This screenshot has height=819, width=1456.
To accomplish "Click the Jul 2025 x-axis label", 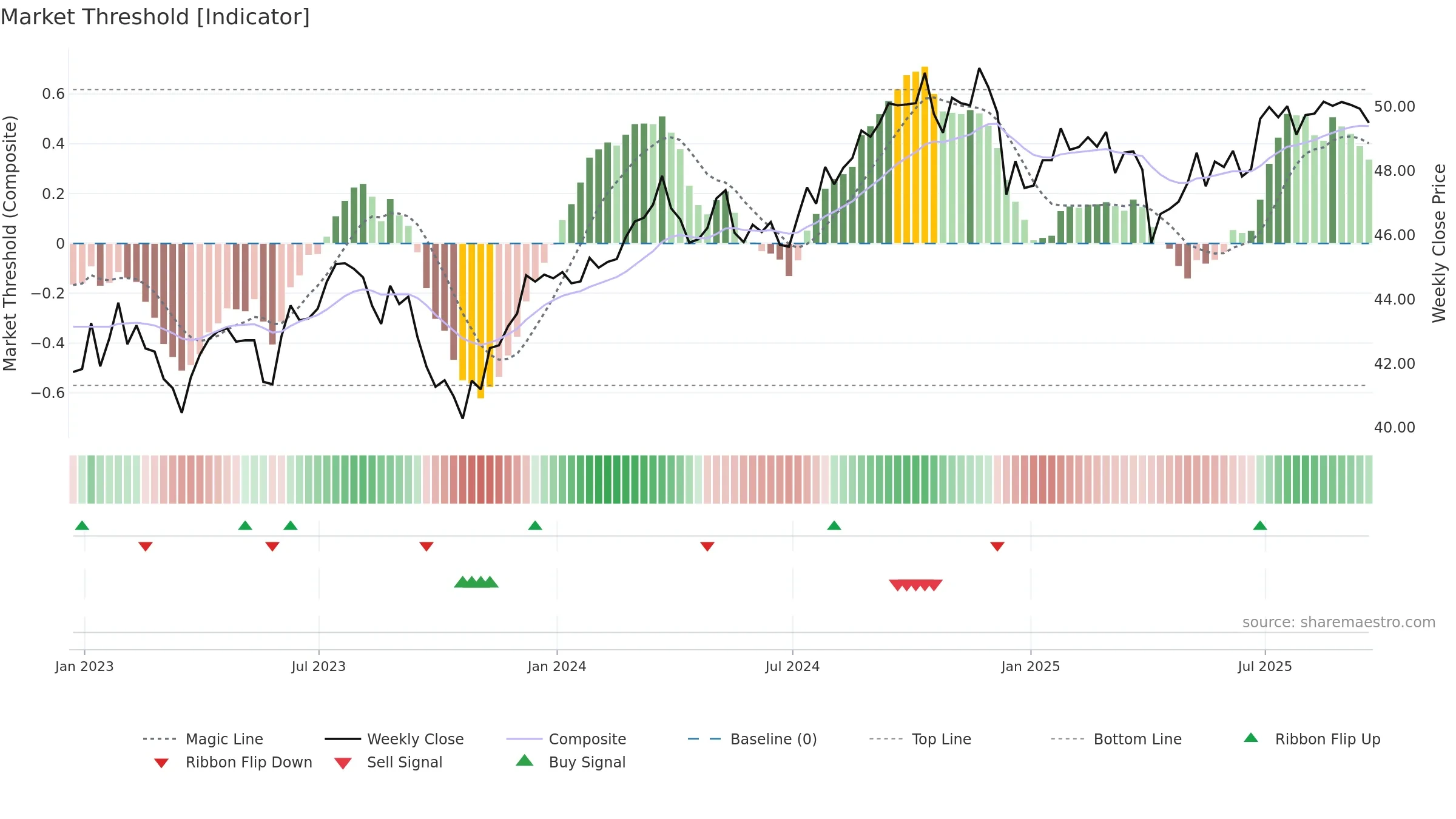I will 1265,667.
